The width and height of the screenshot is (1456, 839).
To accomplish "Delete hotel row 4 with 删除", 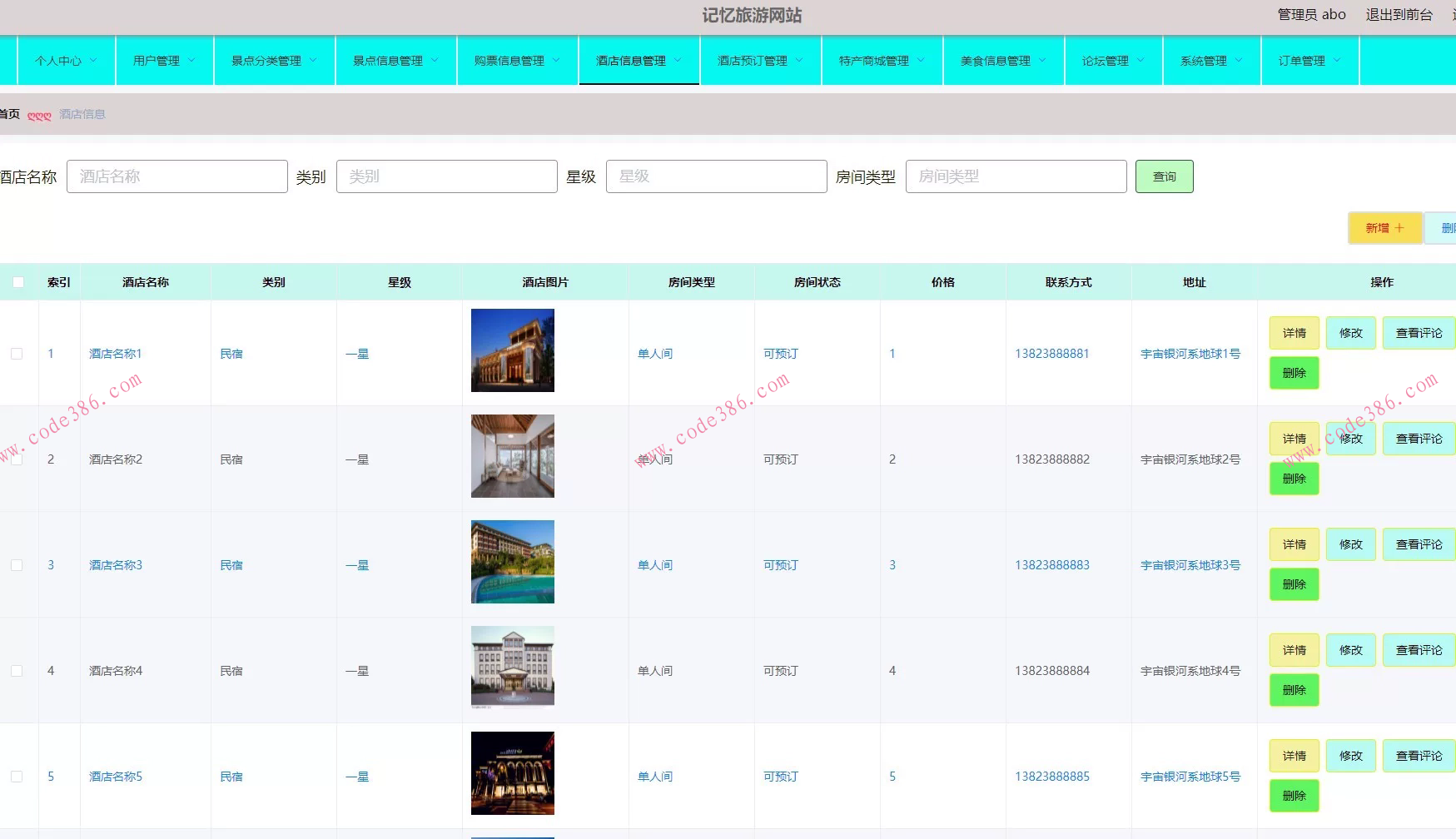I will tap(1294, 690).
